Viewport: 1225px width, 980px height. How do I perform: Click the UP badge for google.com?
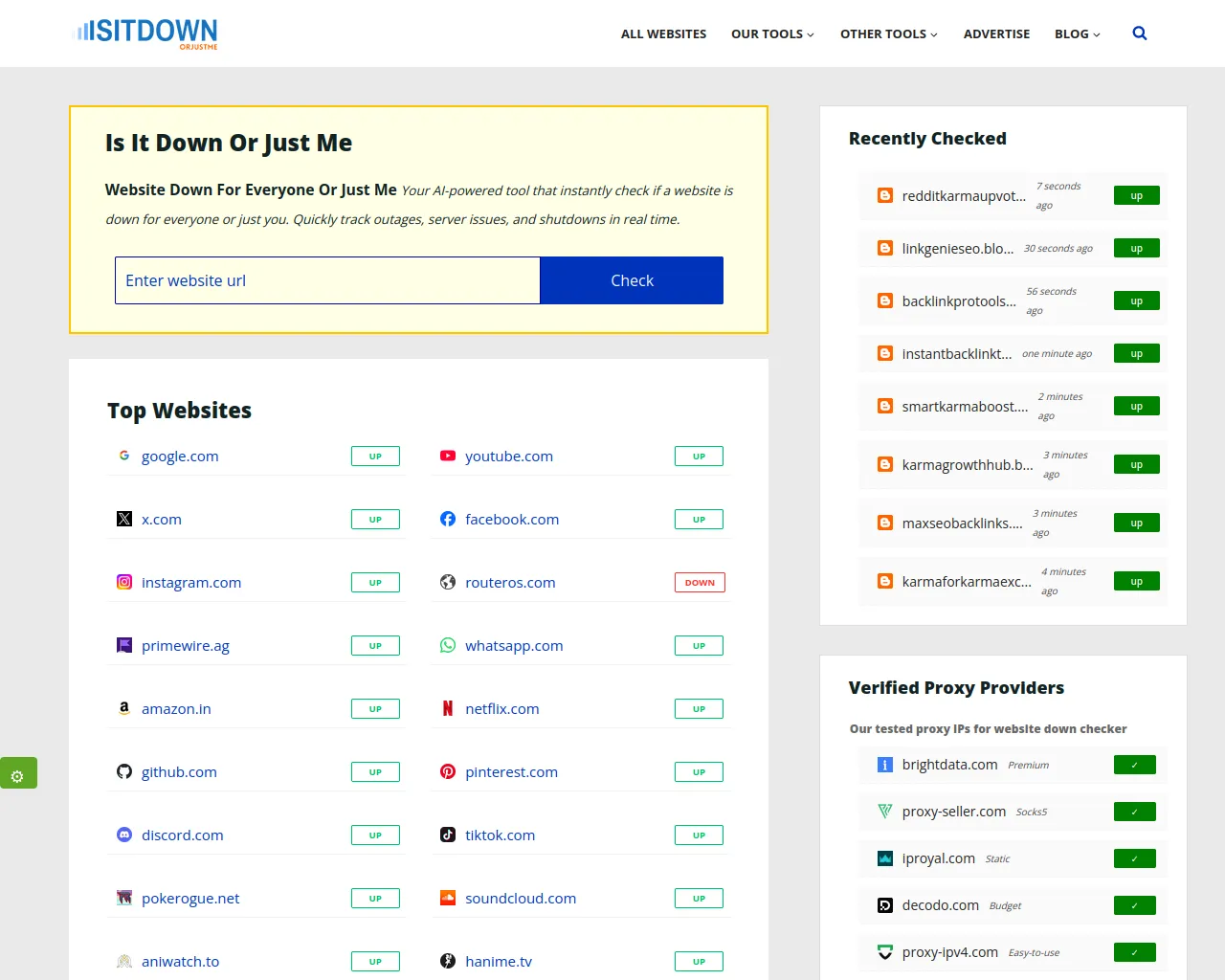[375, 456]
